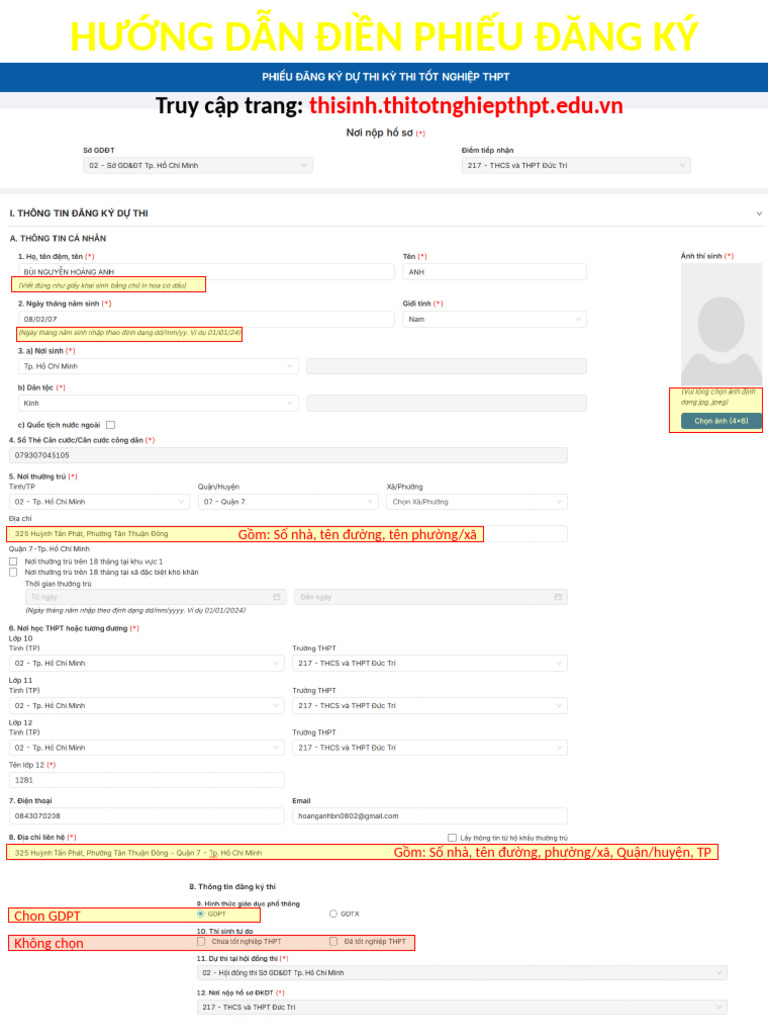Screen dimensions: 768x1024
Task: Open the Lớp 11 Trường THPT dropdown
Action: (430, 705)
